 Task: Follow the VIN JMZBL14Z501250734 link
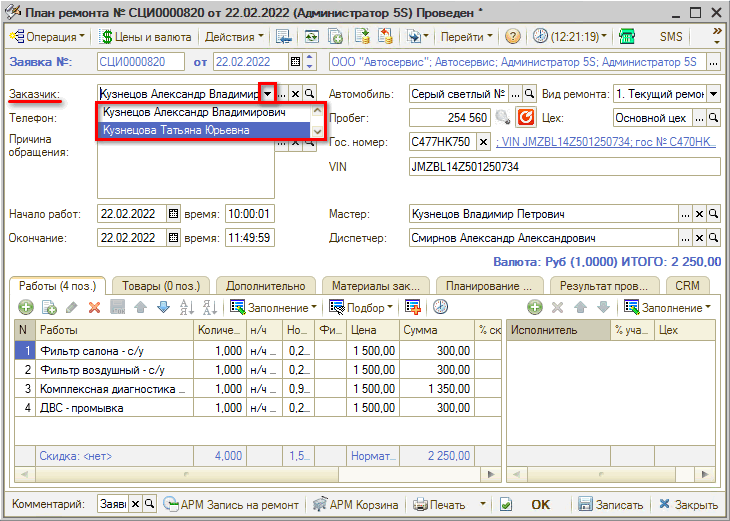(610, 142)
